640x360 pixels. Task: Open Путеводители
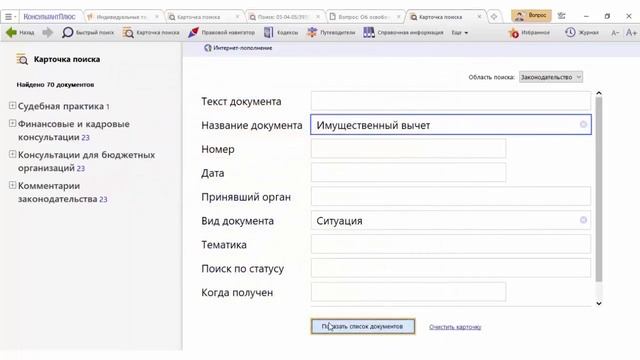click(x=331, y=32)
